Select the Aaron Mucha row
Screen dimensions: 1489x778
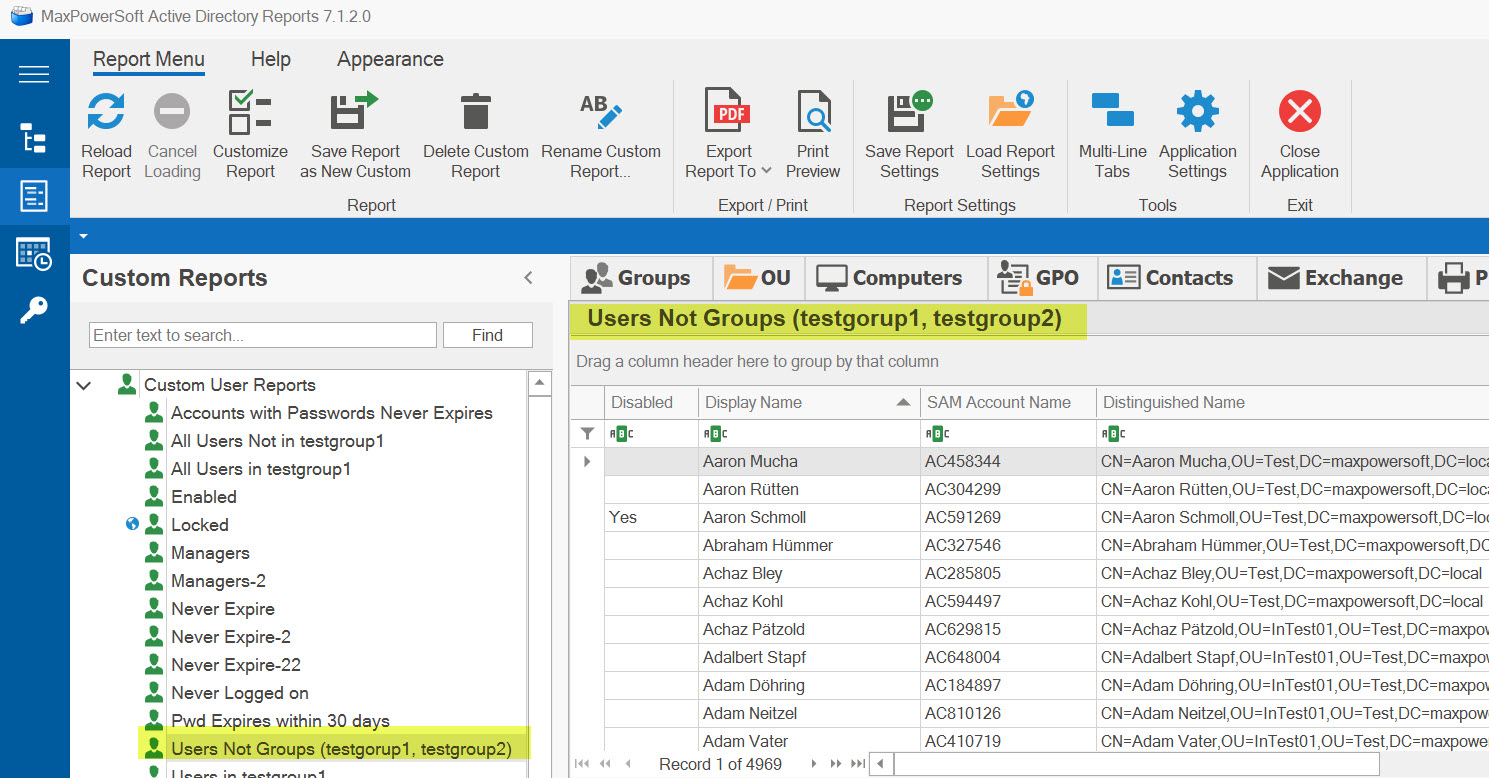click(1030, 462)
